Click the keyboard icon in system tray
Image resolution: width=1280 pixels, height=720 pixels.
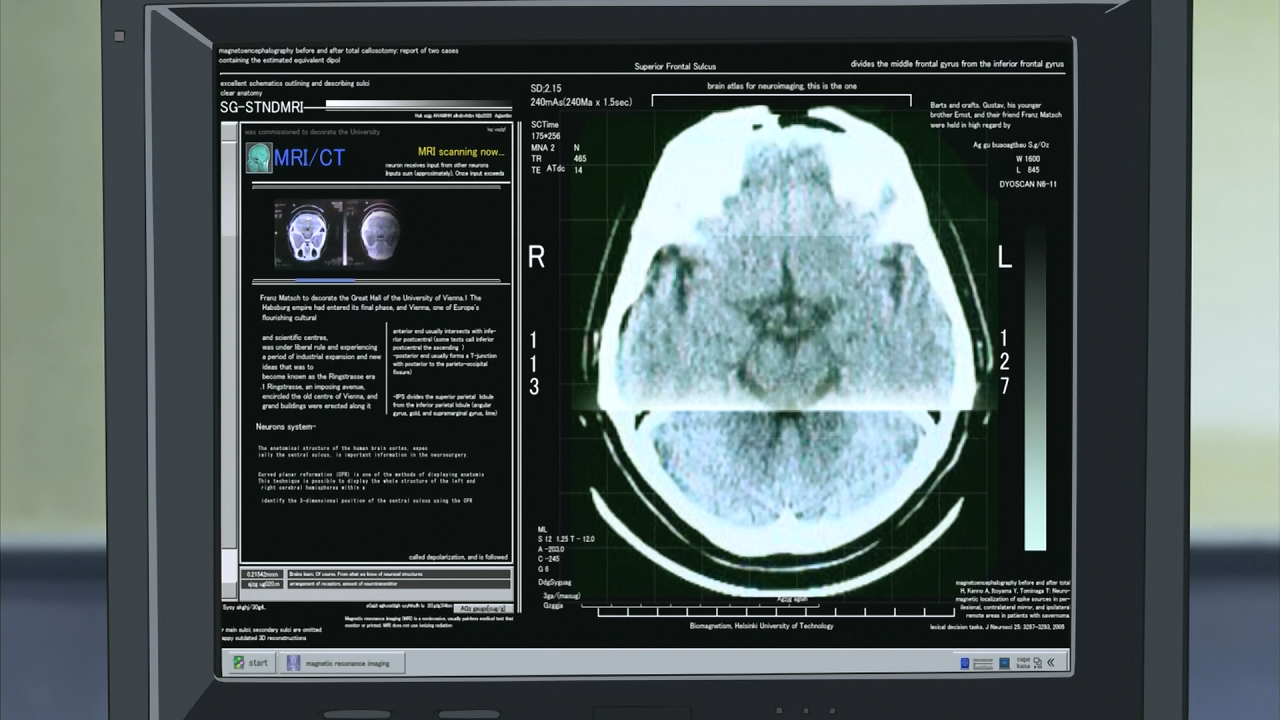[x=984, y=662]
